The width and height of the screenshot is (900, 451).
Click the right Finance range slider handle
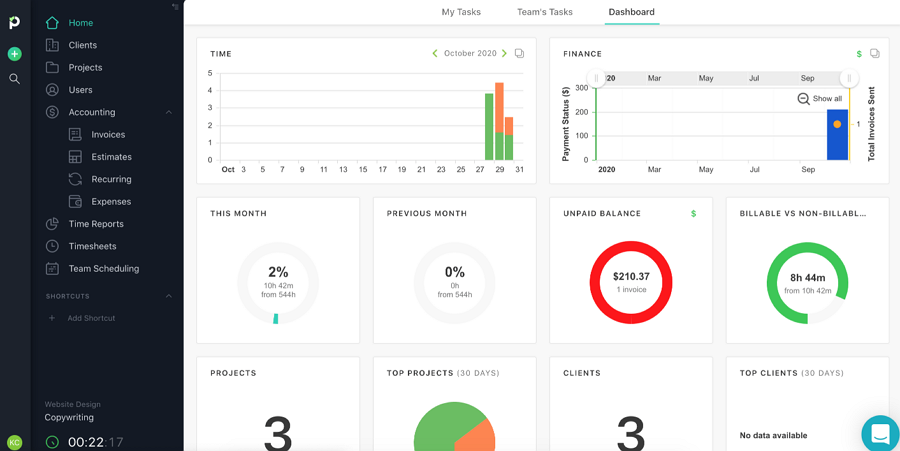pos(849,78)
